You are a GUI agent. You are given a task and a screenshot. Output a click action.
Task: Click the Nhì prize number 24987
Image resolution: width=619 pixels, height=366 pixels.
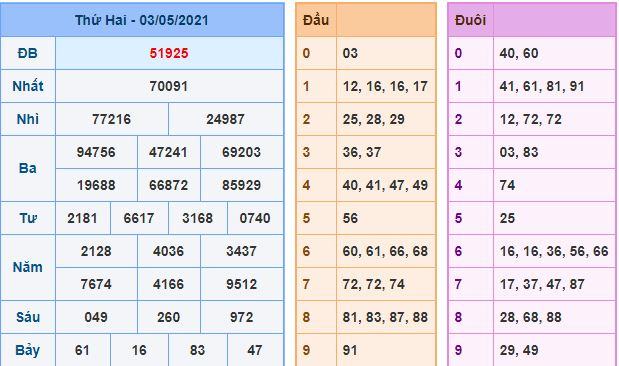[225, 119]
